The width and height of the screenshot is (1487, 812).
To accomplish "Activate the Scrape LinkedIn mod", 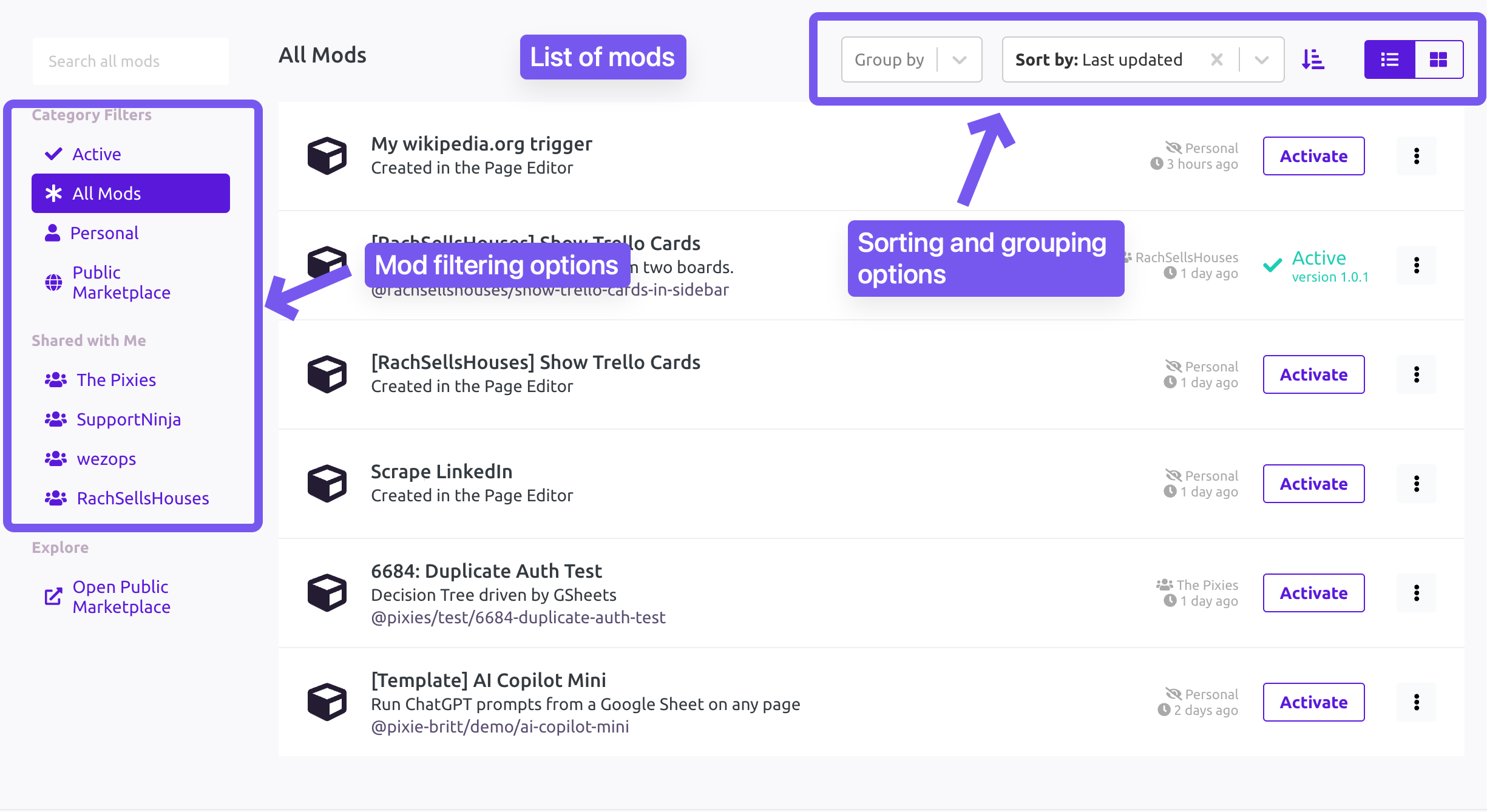I will pos(1313,484).
